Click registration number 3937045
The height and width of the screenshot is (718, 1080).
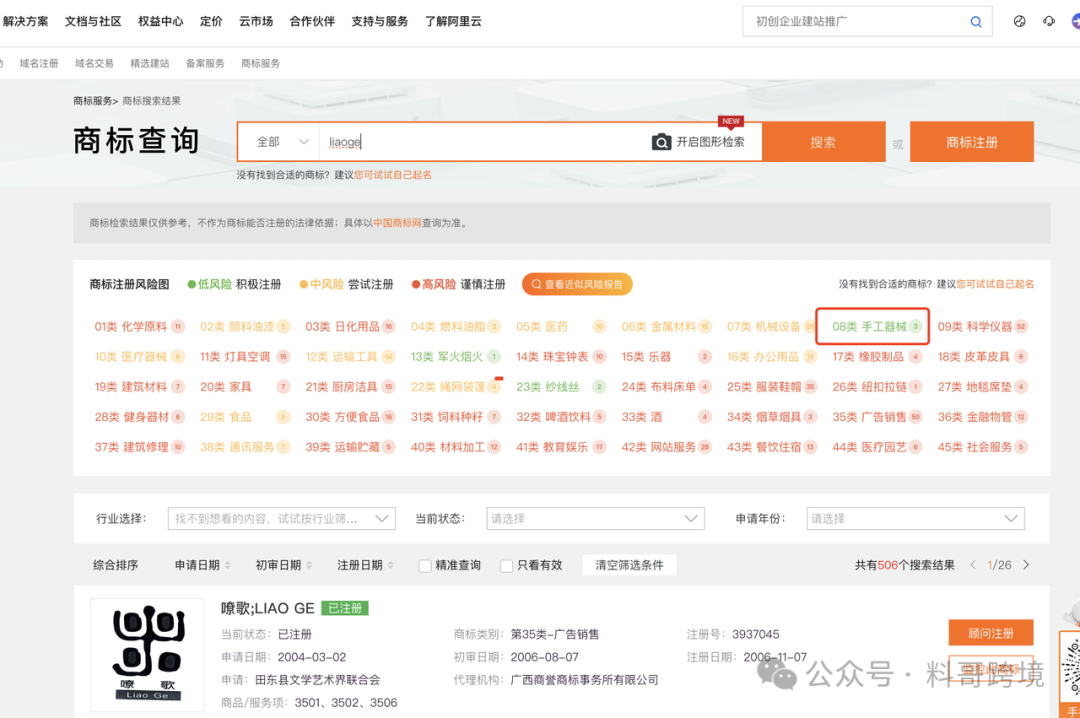[x=756, y=634]
